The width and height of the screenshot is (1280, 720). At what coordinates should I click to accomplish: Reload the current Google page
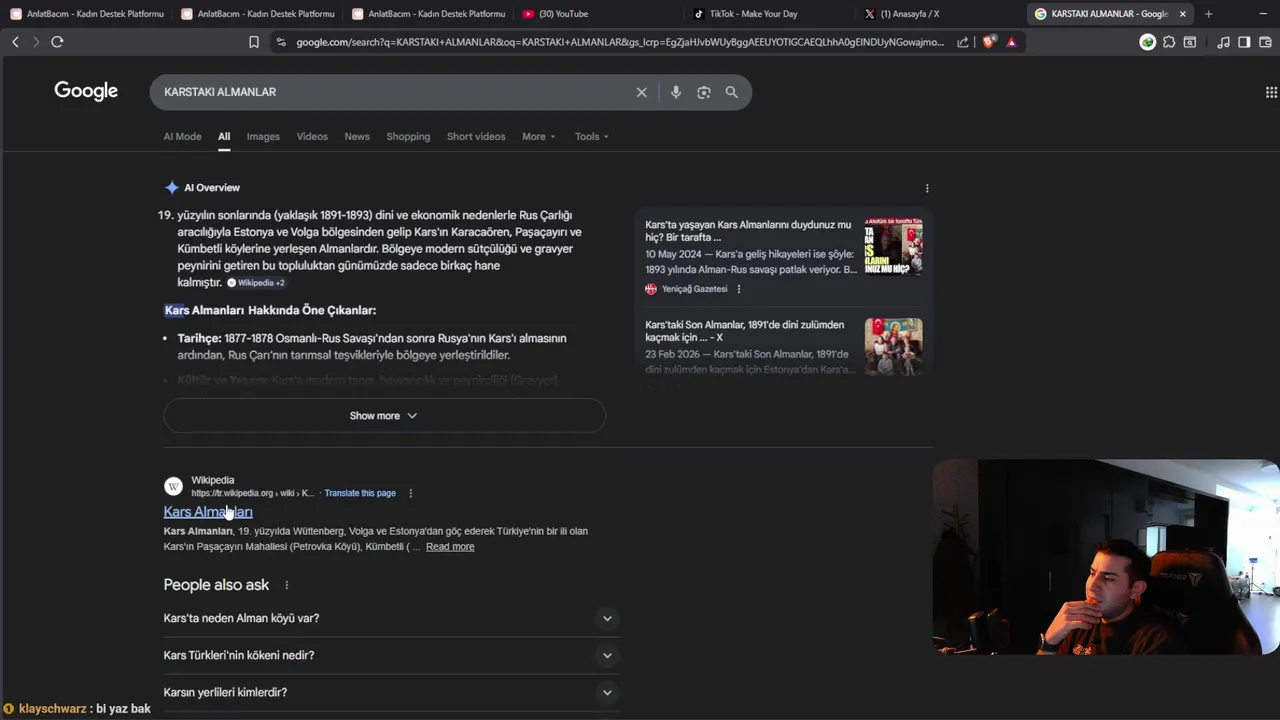pyautogui.click(x=57, y=42)
